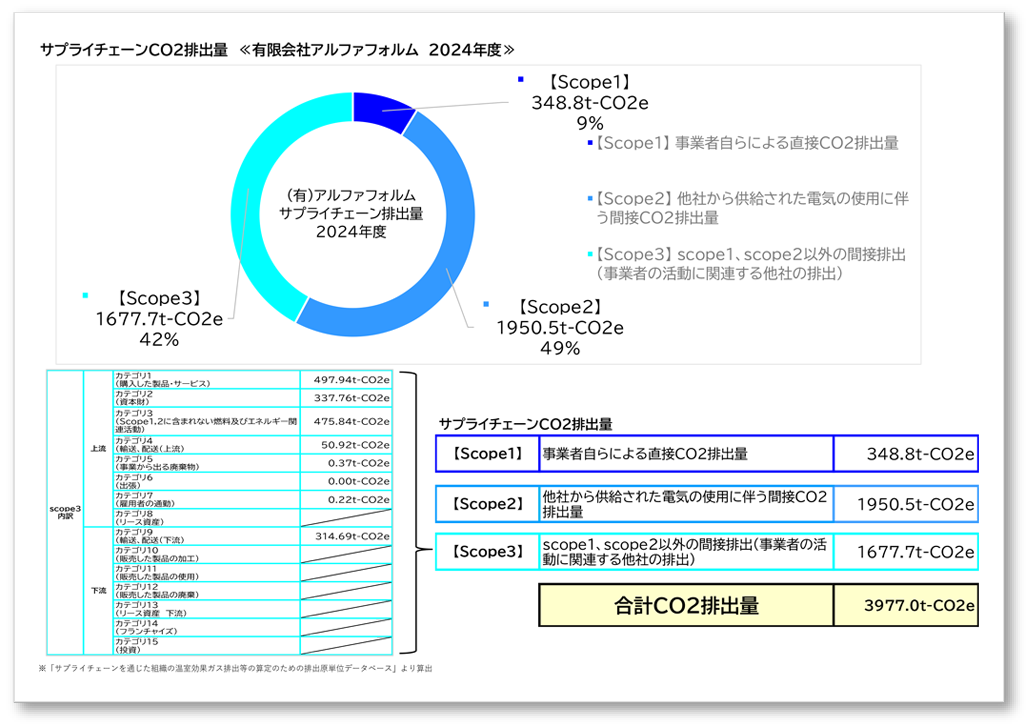
Task: Click the value 0.00t-CO2e
Action: pyautogui.click(x=359, y=481)
